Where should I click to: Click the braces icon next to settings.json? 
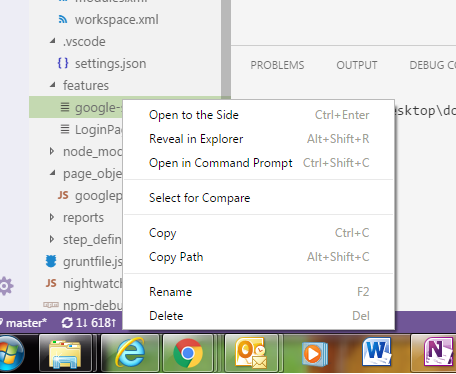tap(63, 63)
